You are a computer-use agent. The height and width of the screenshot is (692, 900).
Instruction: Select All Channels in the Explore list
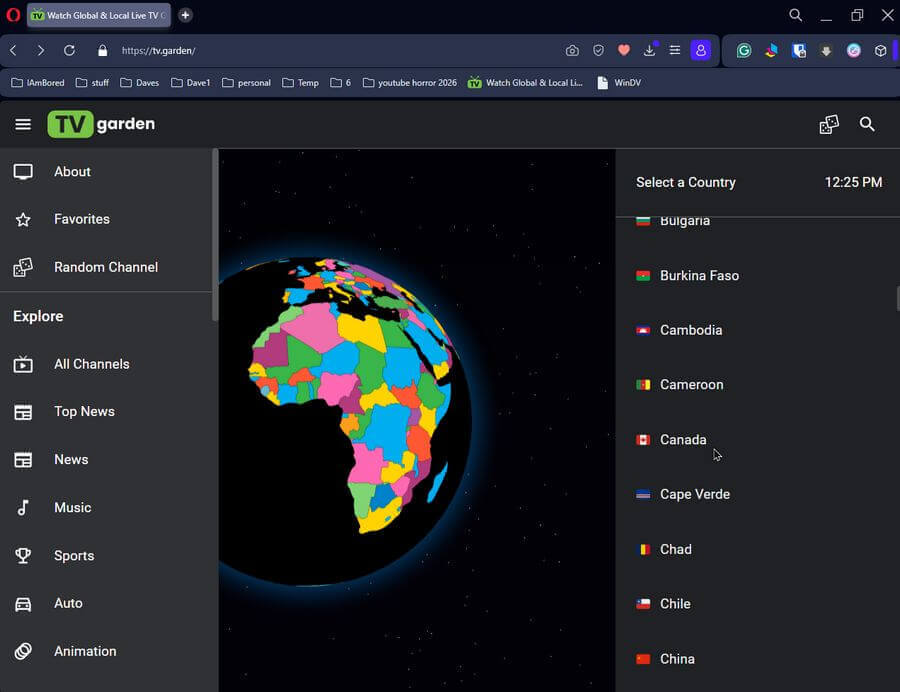tap(91, 364)
